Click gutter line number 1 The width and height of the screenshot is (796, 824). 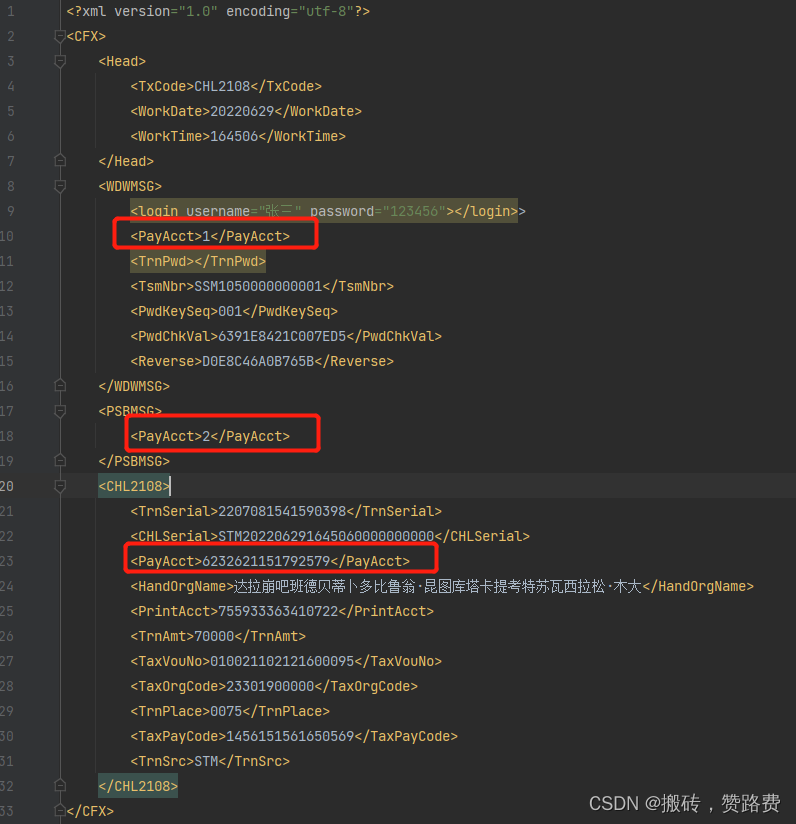[x=11, y=12]
